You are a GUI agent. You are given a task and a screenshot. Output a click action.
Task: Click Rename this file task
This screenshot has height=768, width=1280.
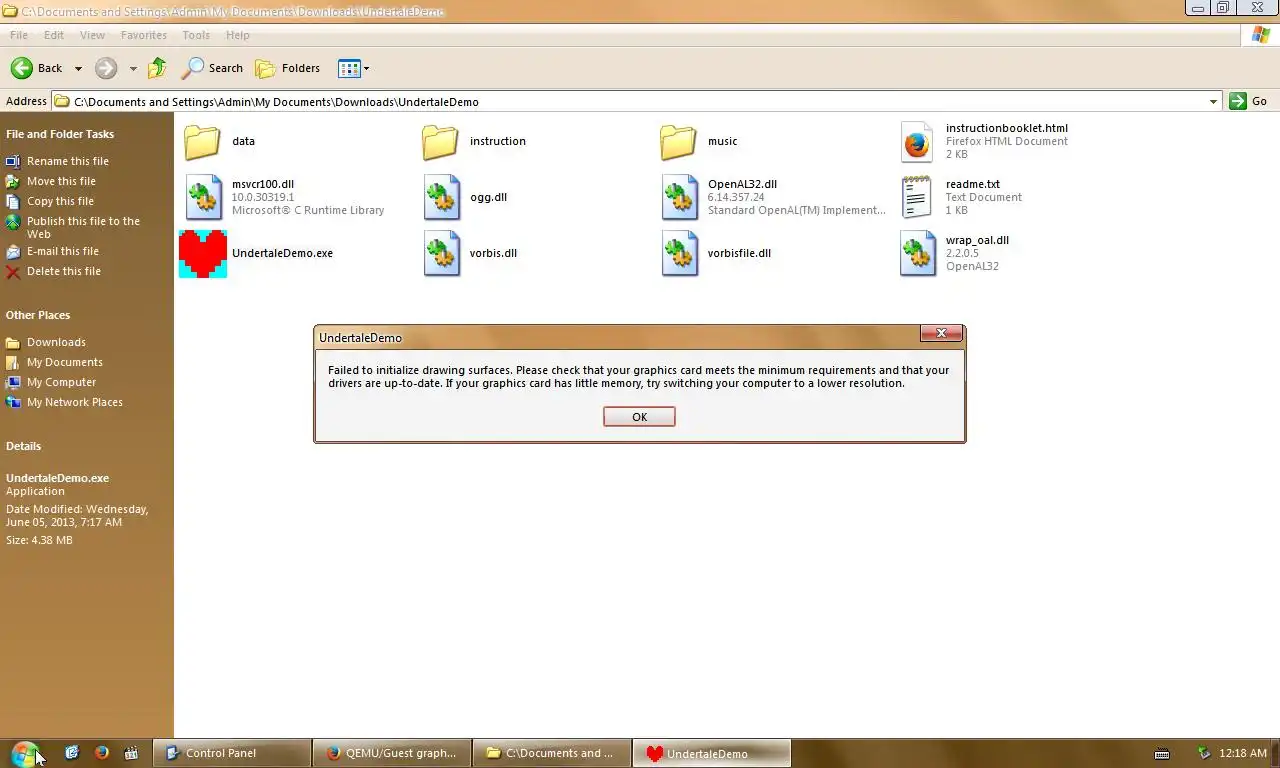(68, 161)
